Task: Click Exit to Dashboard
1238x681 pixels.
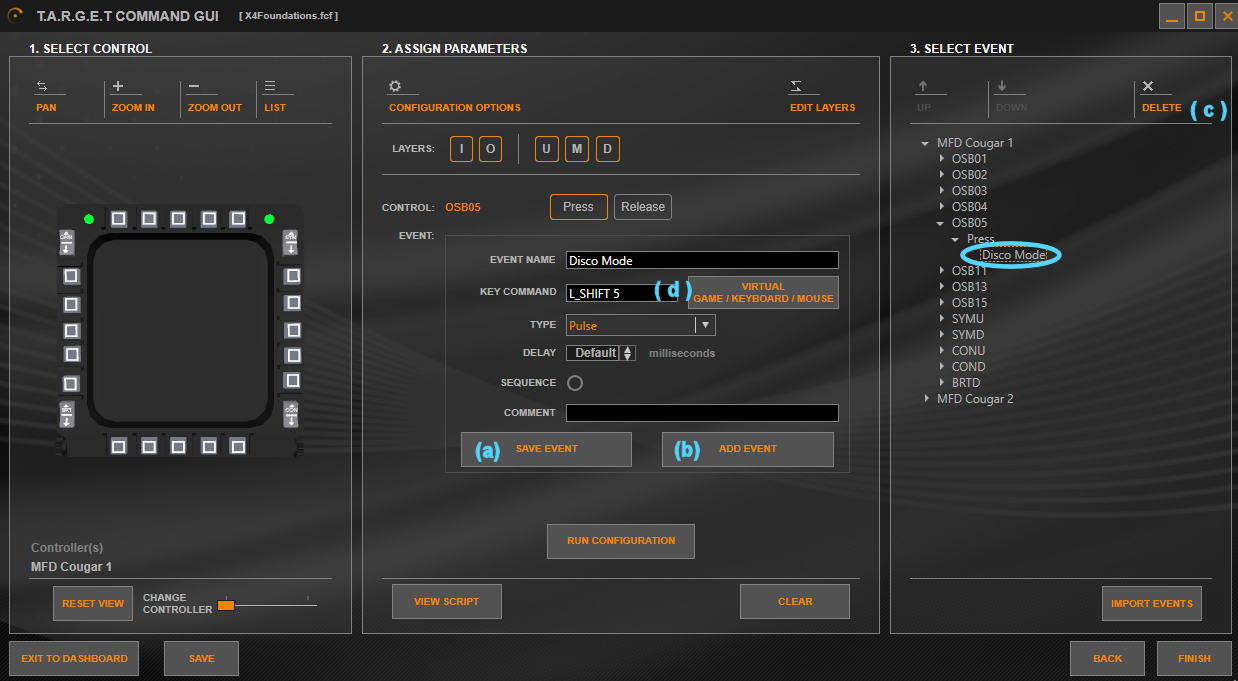Action: click(74, 659)
